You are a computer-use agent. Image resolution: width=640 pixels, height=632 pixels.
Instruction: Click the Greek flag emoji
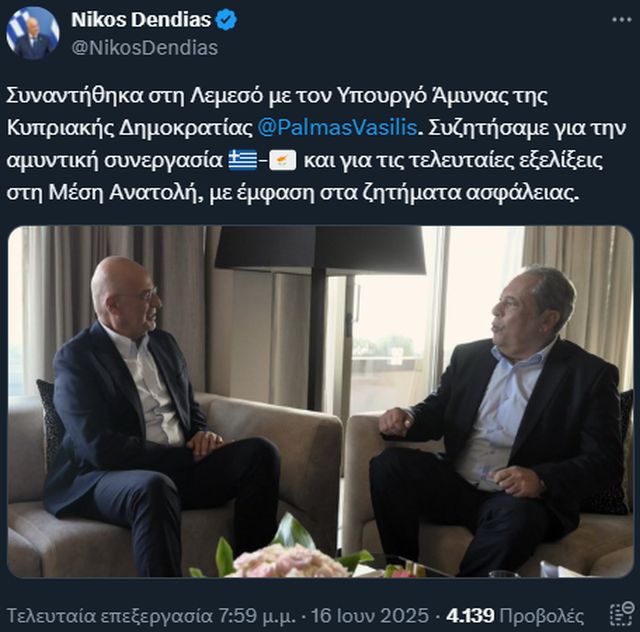coord(242,160)
